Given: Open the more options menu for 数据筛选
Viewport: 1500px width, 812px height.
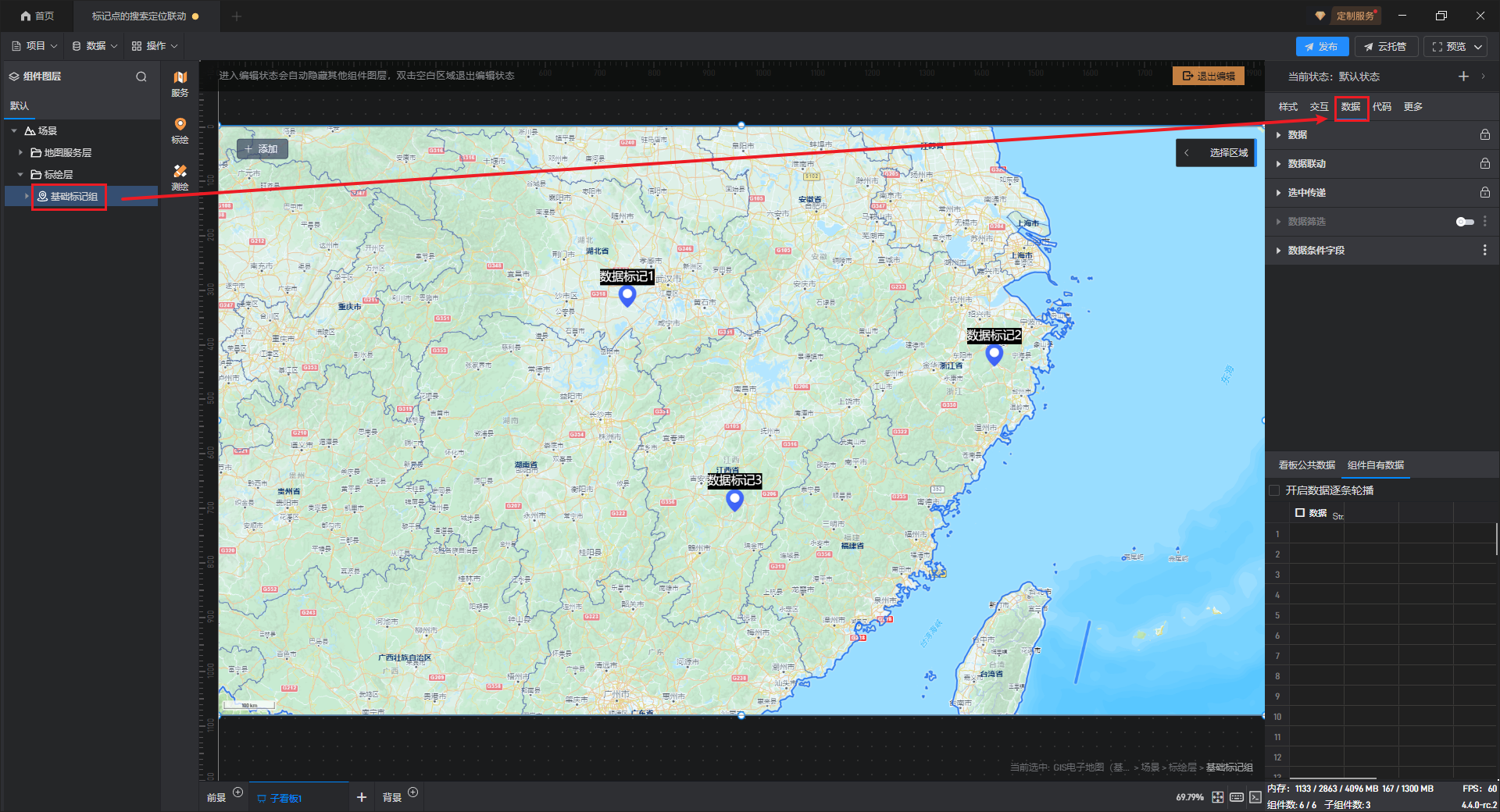Looking at the screenshot, I should 1484,222.
